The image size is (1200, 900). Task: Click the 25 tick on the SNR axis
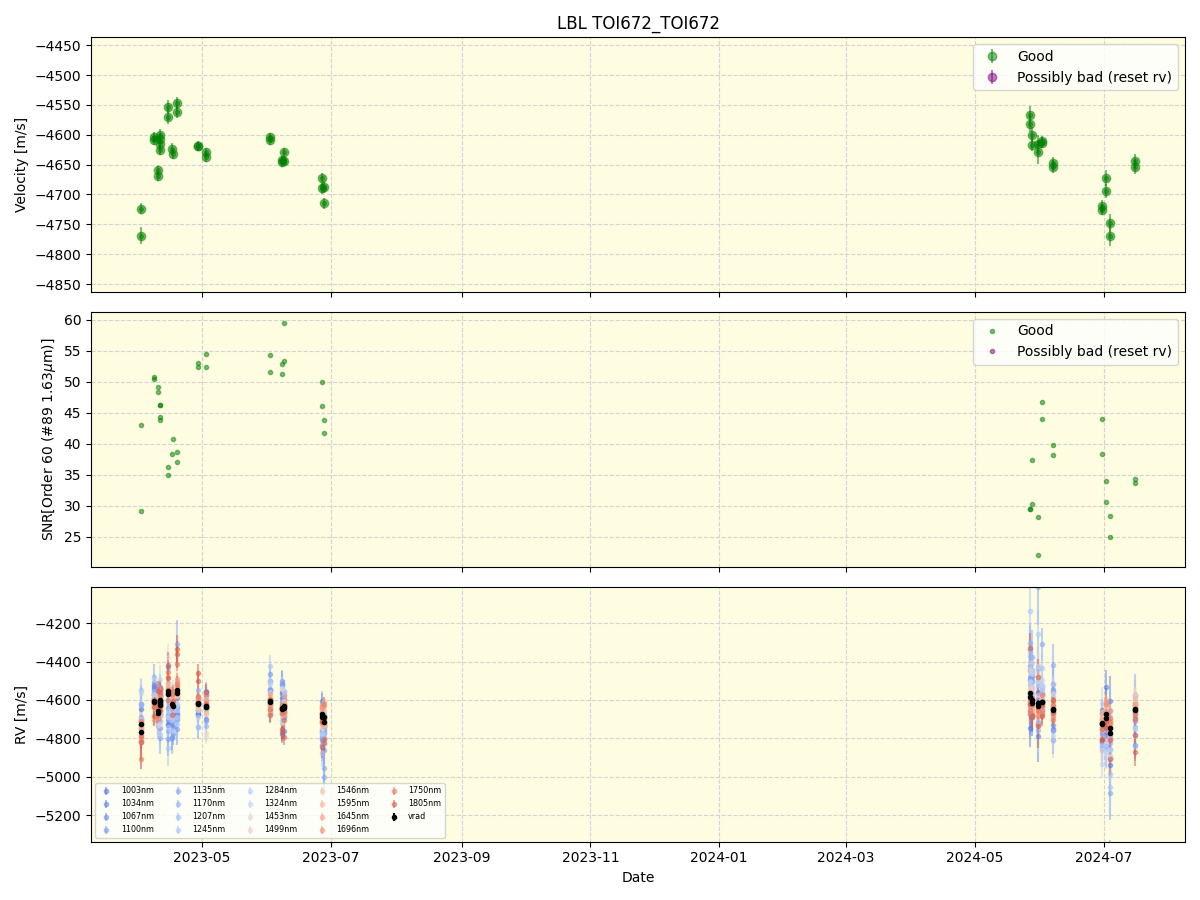(75, 537)
